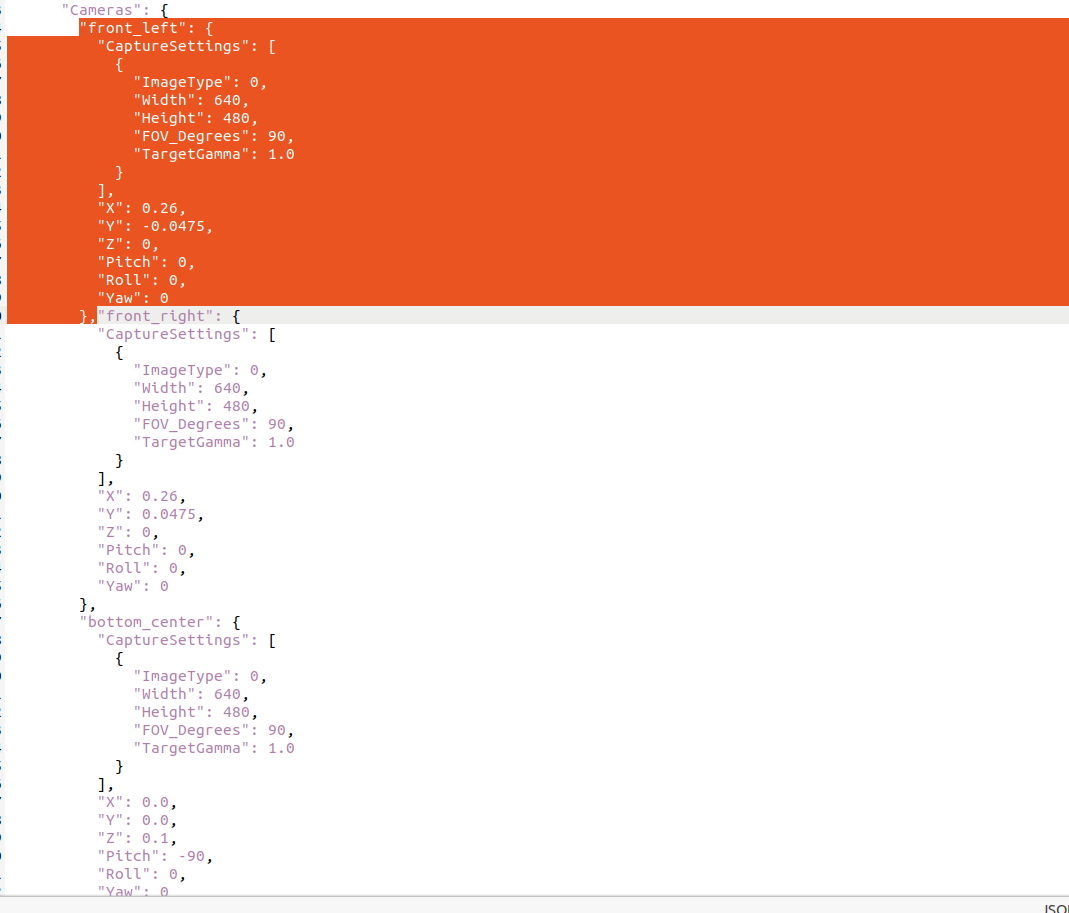This screenshot has height=913, width=1069.
Task: Click the closing brace before "bottom_center"
Action: pyautogui.click(x=84, y=604)
